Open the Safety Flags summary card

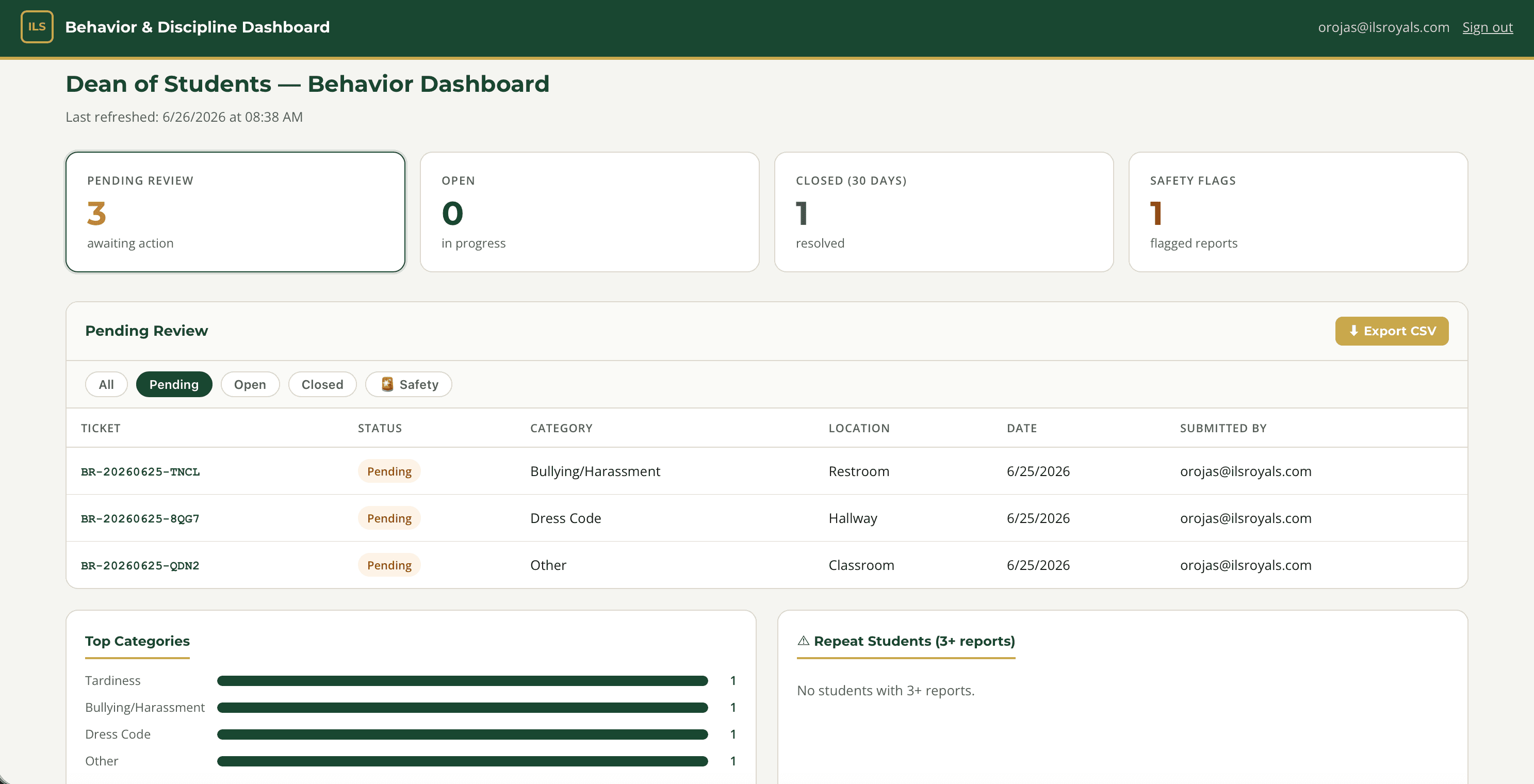(1298, 212)
